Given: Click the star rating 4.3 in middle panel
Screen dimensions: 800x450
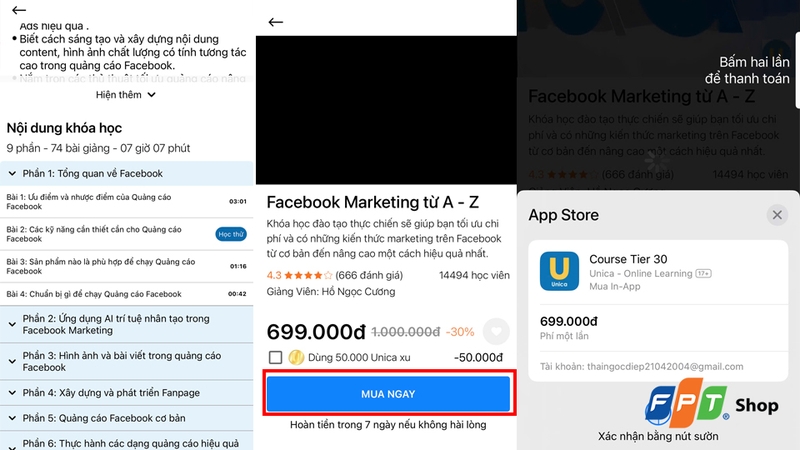Looking at the screenshot, I should coord(299,276).
